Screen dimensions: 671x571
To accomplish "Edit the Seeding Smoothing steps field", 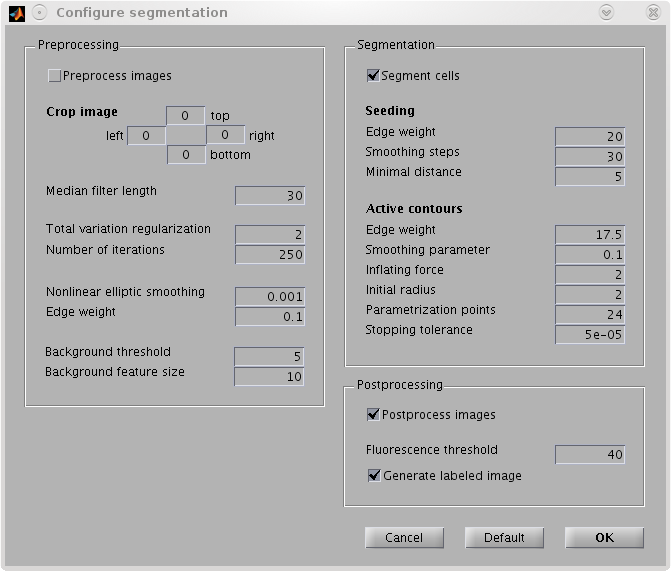I will (x=590, y=157).
